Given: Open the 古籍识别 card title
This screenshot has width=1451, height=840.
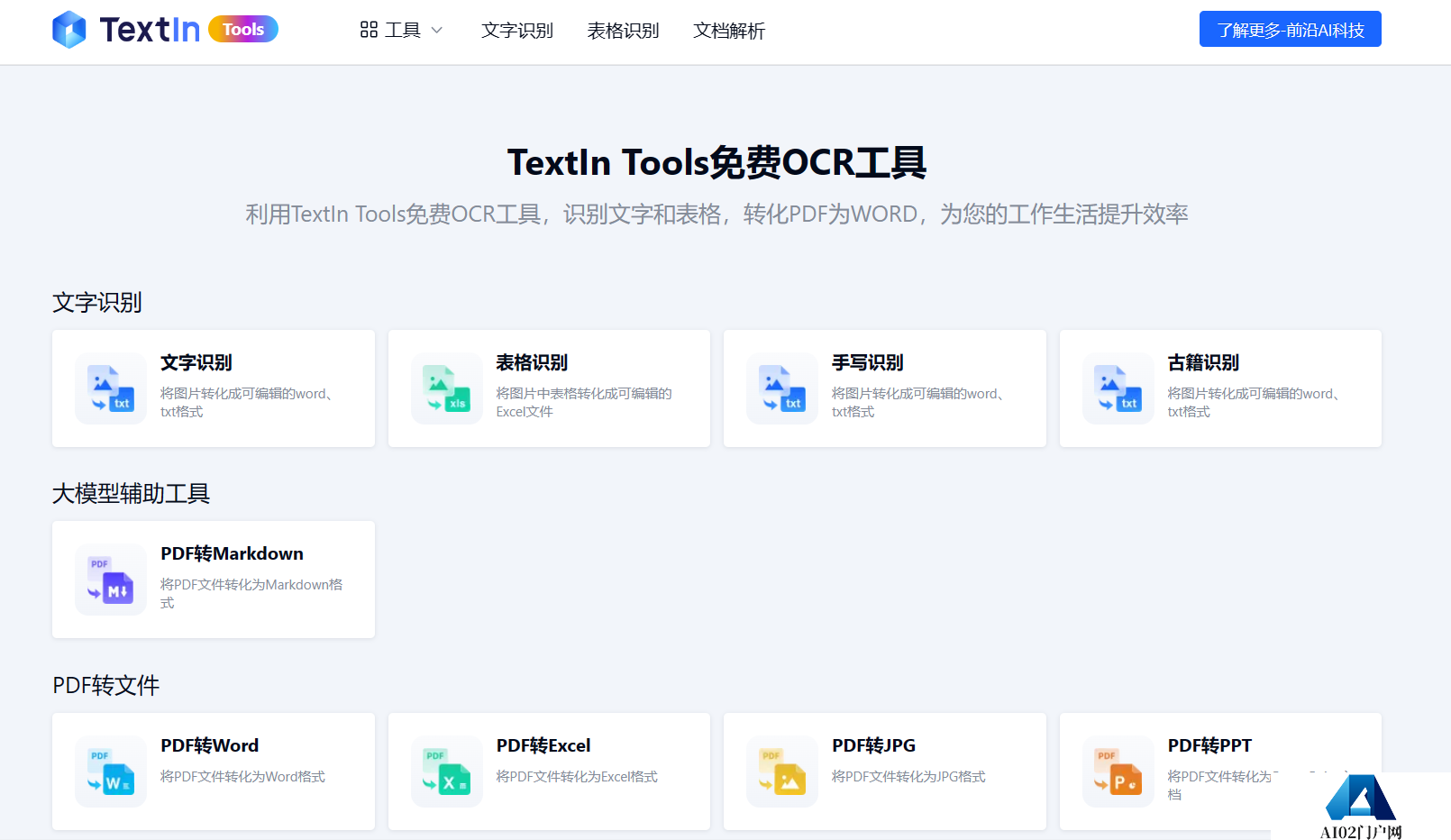Looking at the screenshot, I should pos(1203,362).
